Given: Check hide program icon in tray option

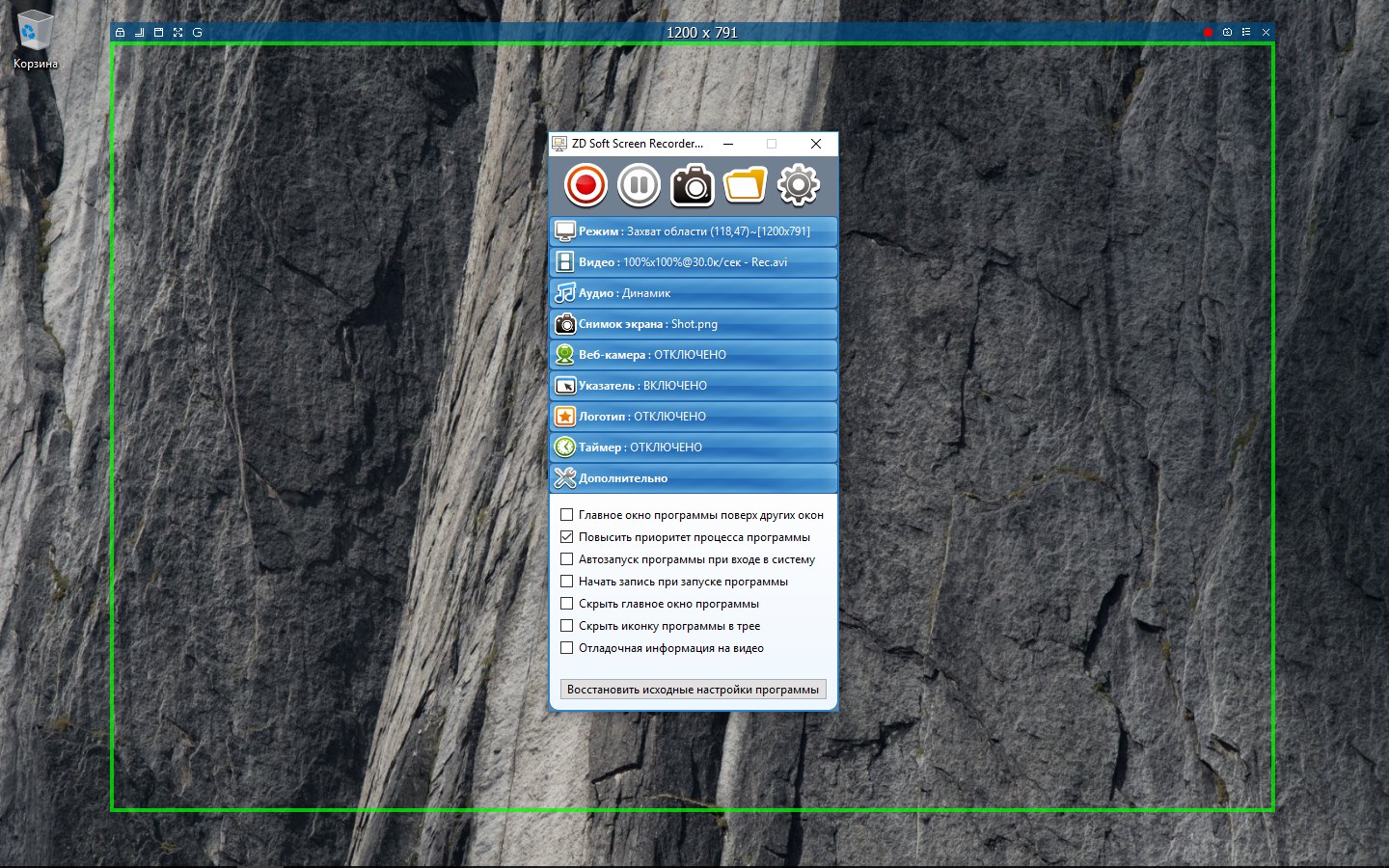Looking at the screenshot, I should 567,626.
